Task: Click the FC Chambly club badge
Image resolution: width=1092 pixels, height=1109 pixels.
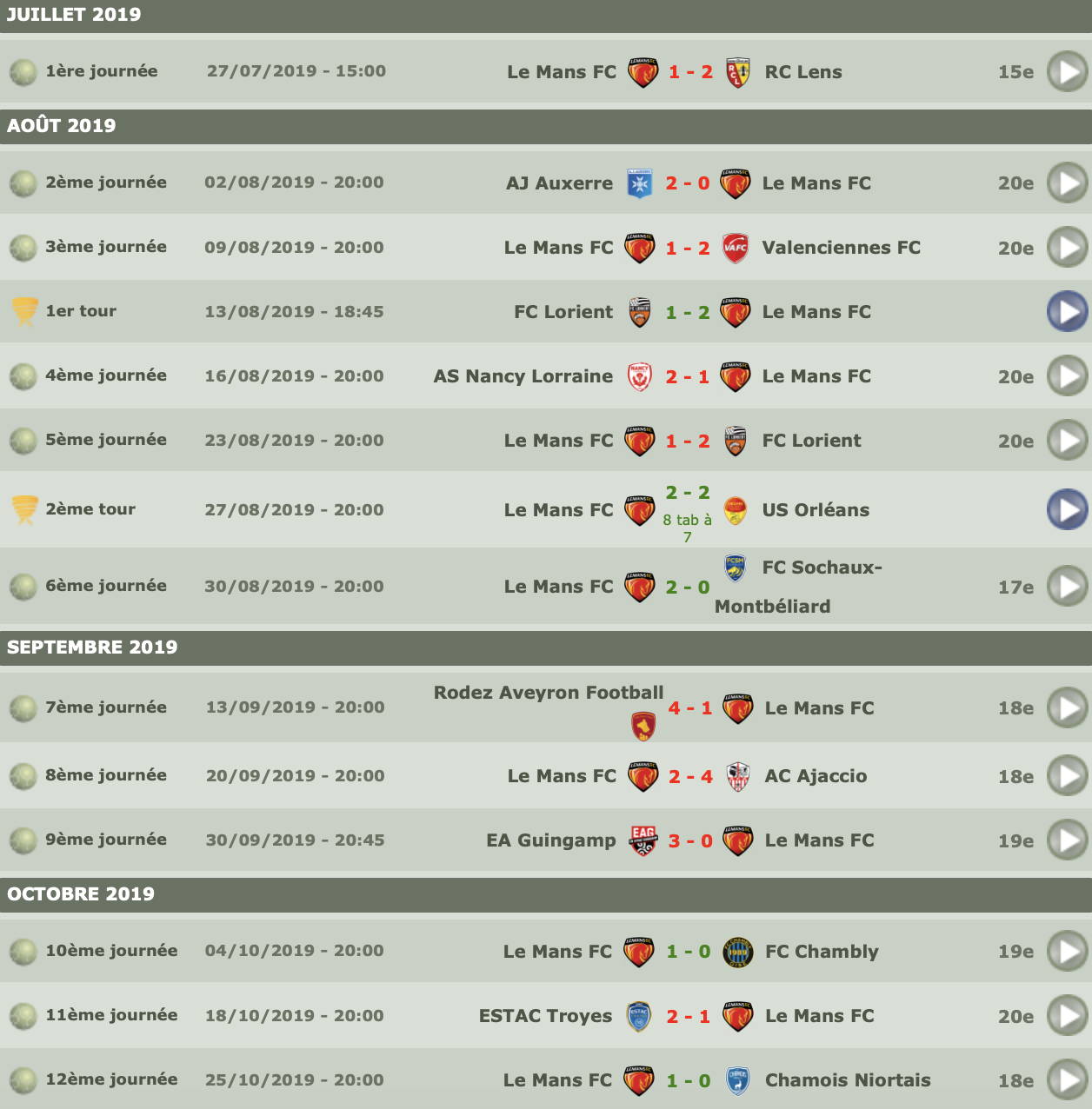Action: 737,952
